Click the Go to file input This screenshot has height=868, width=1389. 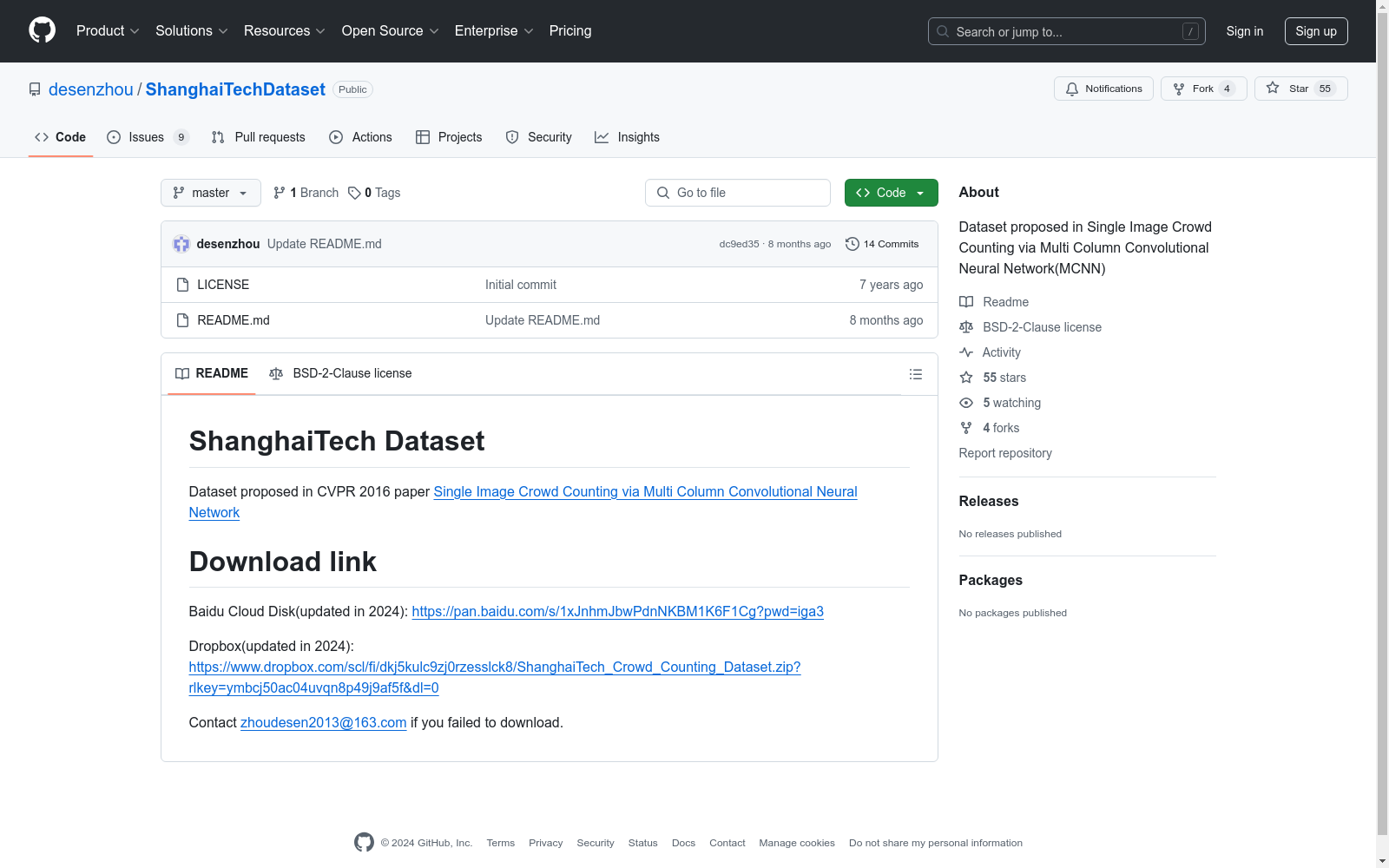pos(738,193)
